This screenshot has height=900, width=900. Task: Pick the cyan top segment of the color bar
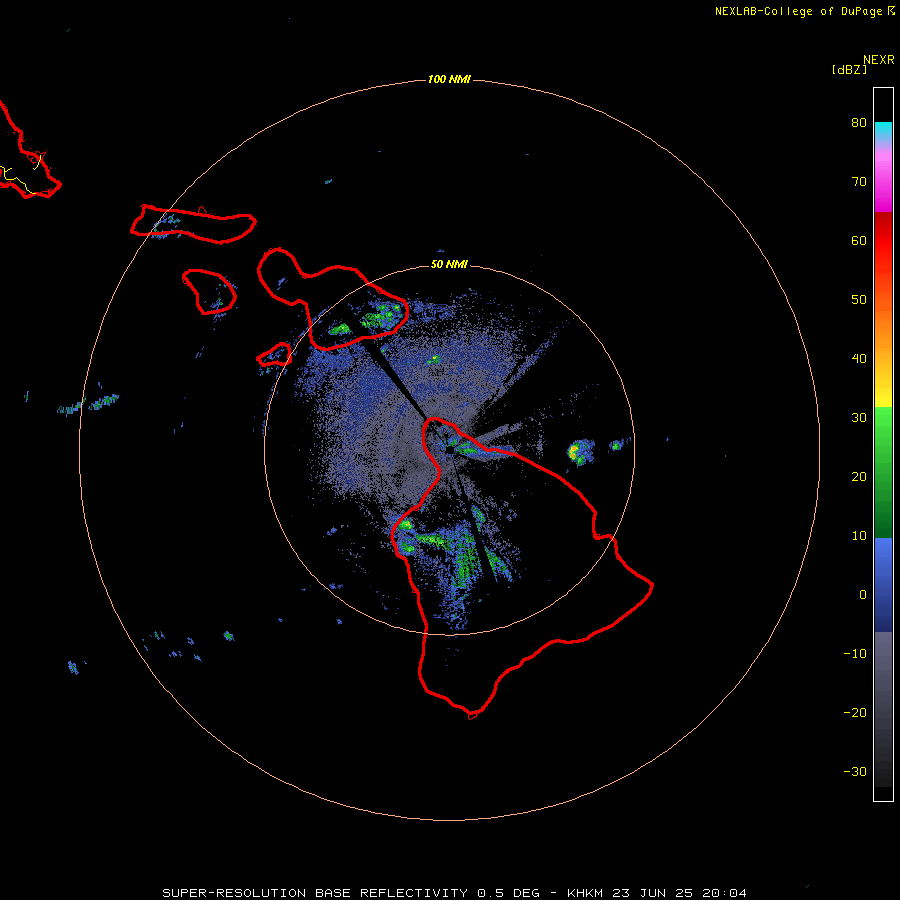click(x=883, y=132)
